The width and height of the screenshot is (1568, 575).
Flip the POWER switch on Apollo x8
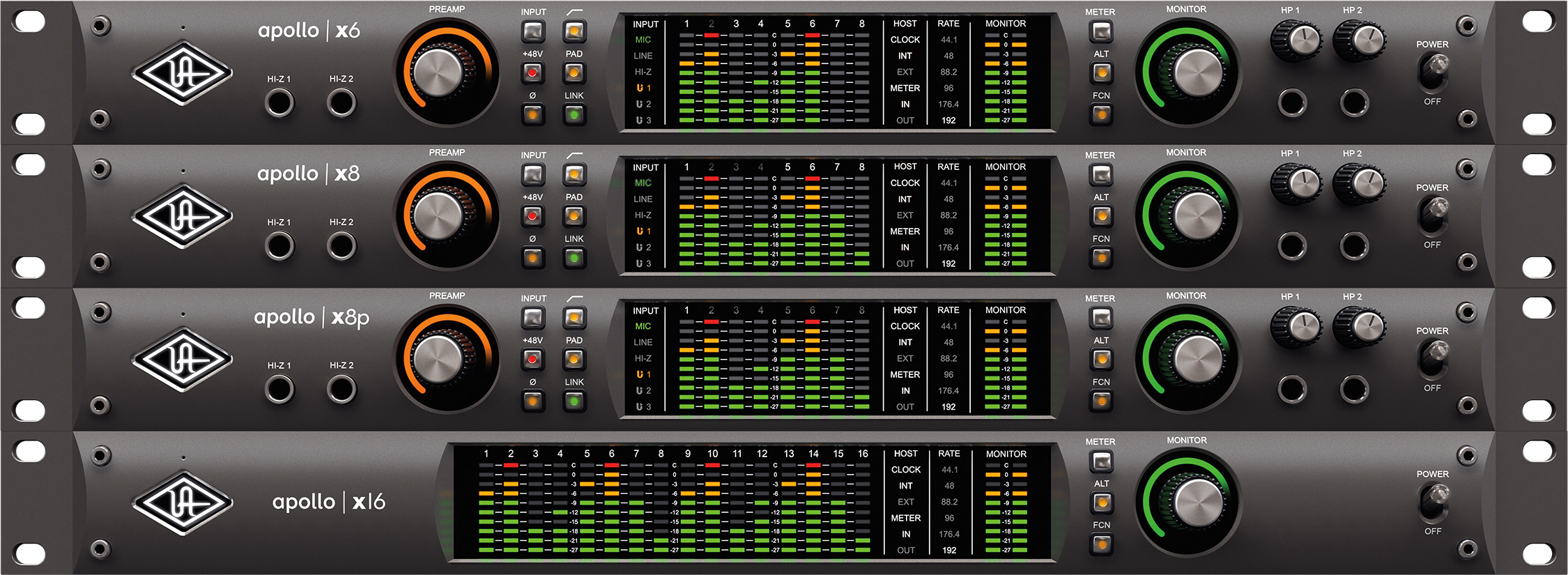tap(1433, 216)
